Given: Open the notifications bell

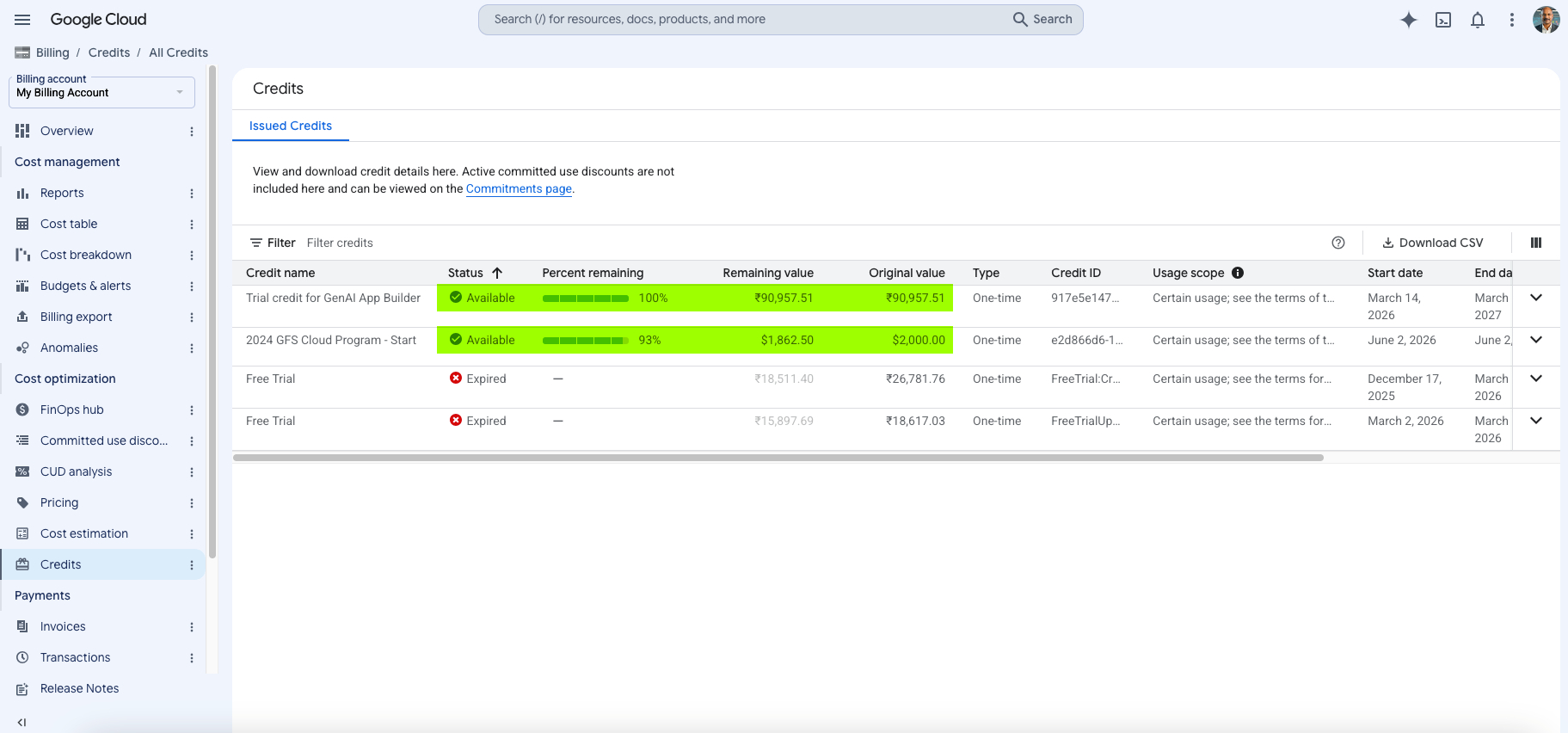Looking at the screenshot, I should coord(1478,20).
